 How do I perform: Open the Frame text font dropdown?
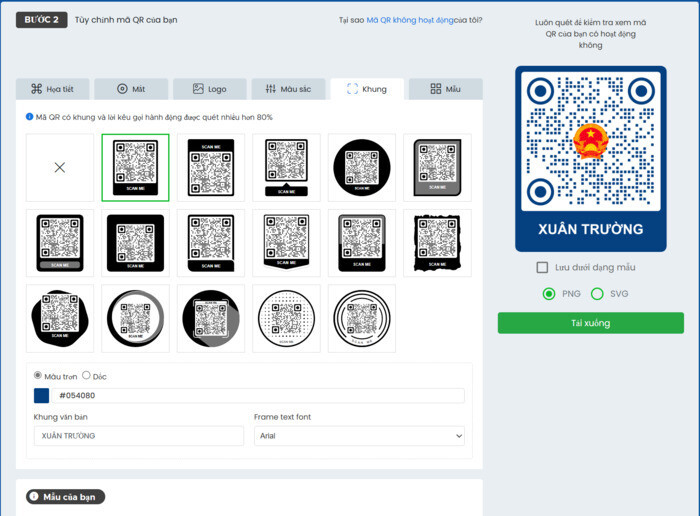pyautogui.click(x=359, y=436)
